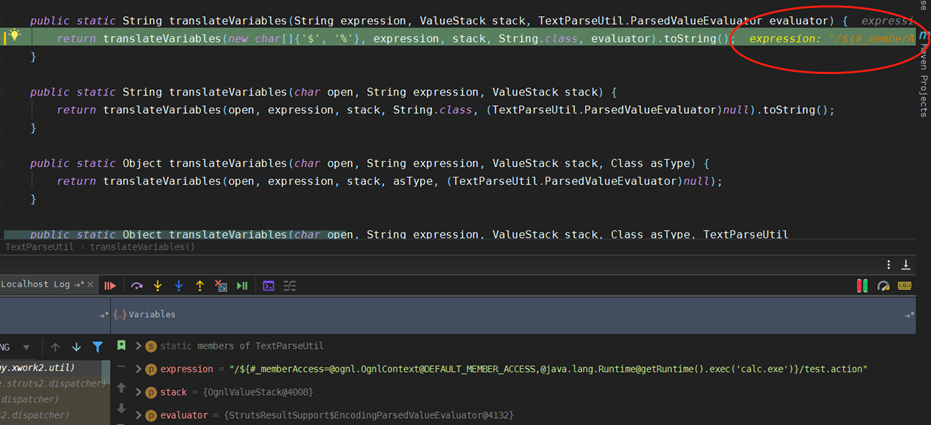931x425 pixels.
Task: Expand the expression variable node
Action: [x=138, y=369]
